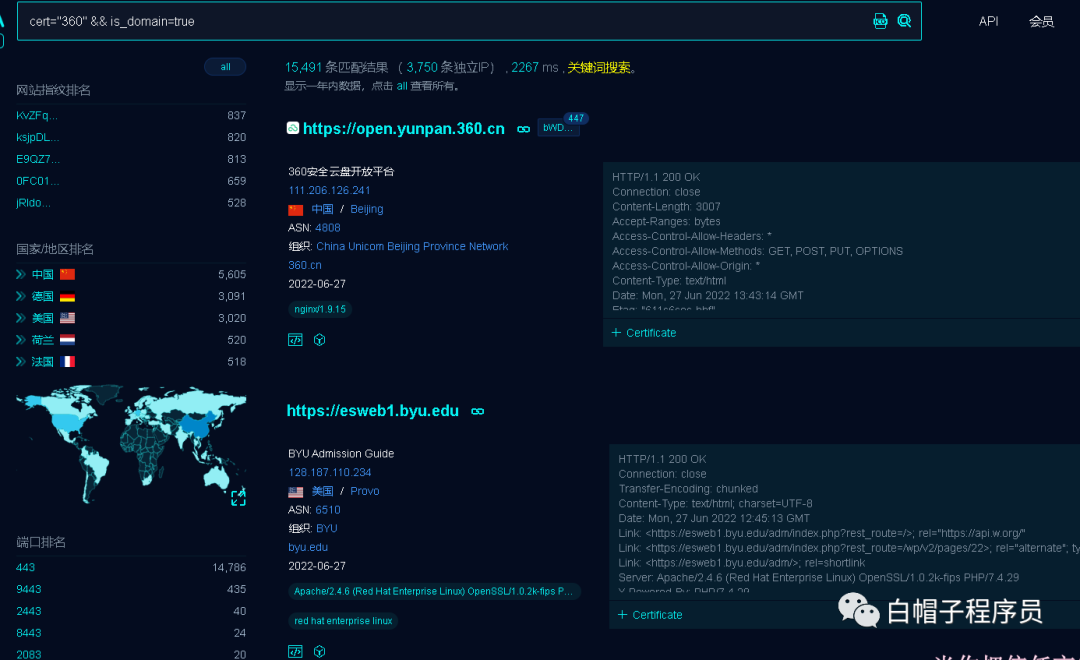Expand Certificate section for open.yunpan.360.cn
The image size is (1080, 660).
click(x=644, y=333)
